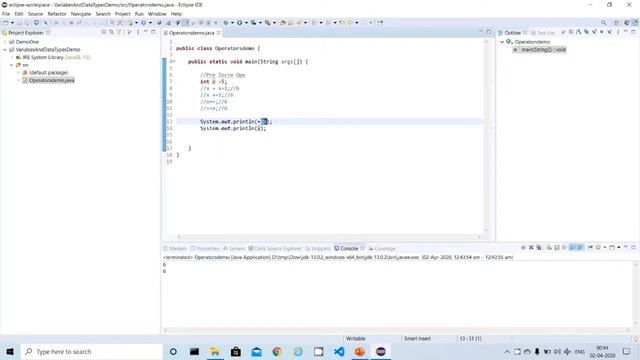Maximize the Project Explorer panel
This screenshot has height=360, width=640.
pyautogui.click(x=153, y=32)
